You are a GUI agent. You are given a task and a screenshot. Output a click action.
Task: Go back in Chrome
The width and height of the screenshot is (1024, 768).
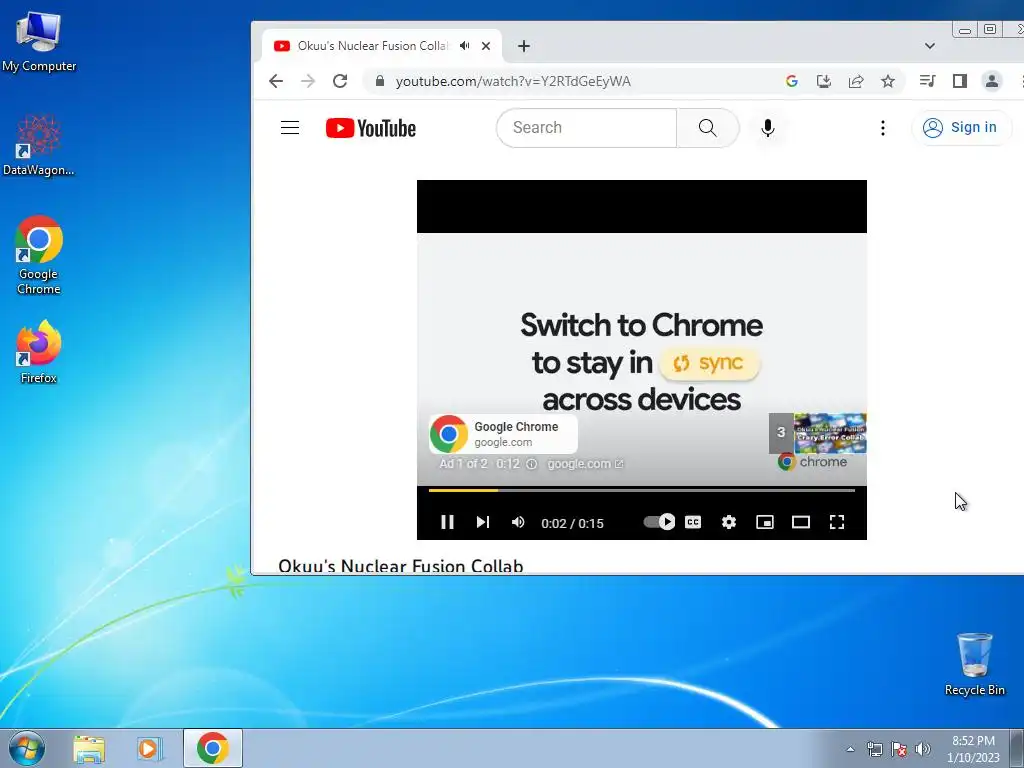pos(276,81)
